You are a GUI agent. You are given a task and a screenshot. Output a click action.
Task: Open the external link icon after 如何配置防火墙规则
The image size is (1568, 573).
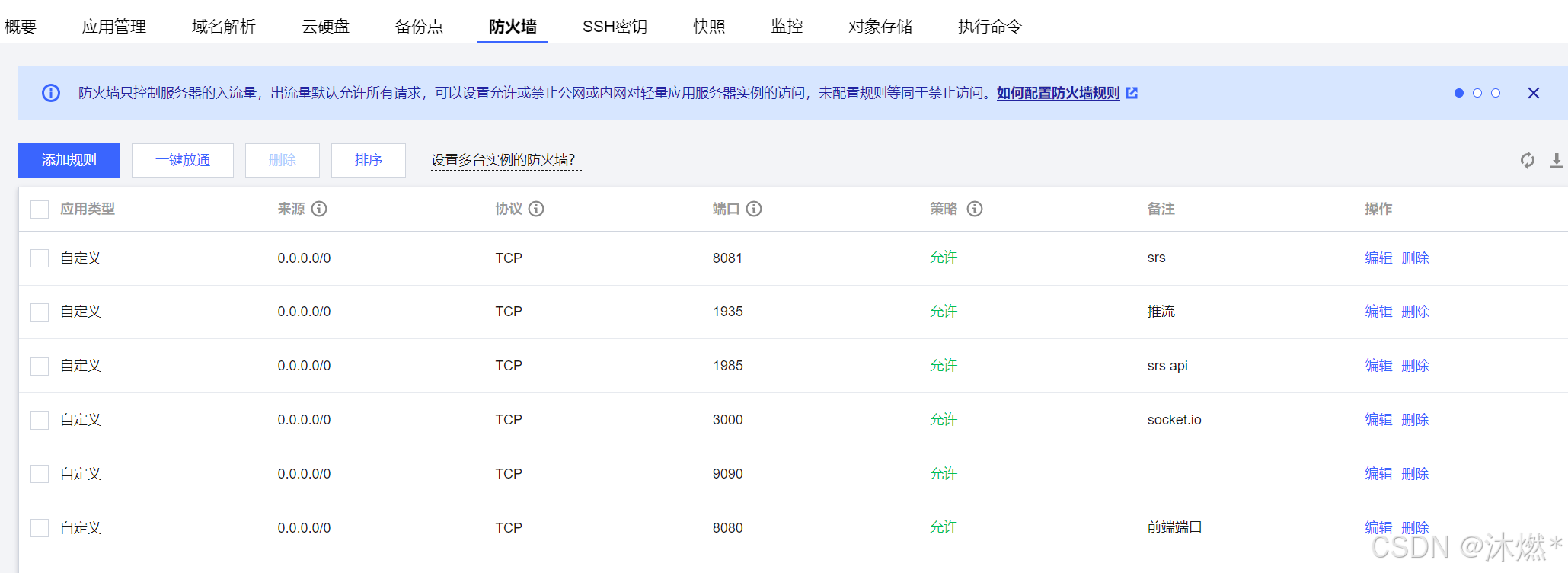tap(1132, 93)
